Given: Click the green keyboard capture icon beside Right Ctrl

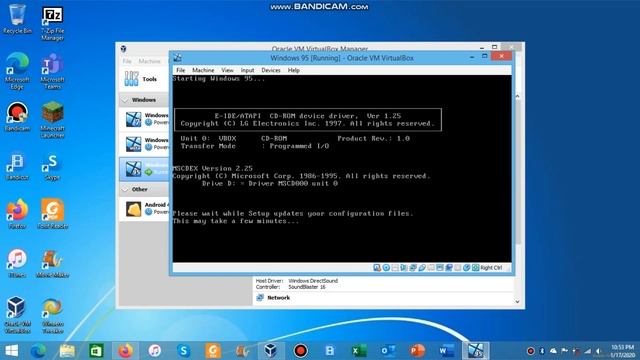Looking at the screenshot, I should (476, 268).
